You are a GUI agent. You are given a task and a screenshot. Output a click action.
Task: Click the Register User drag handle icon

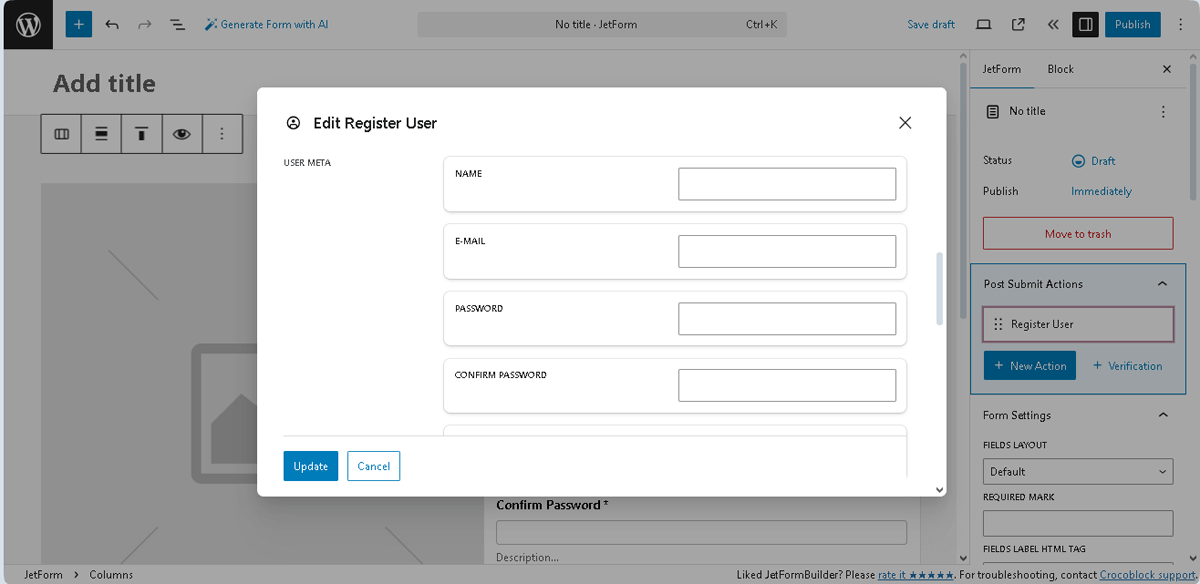pos(998,324)
